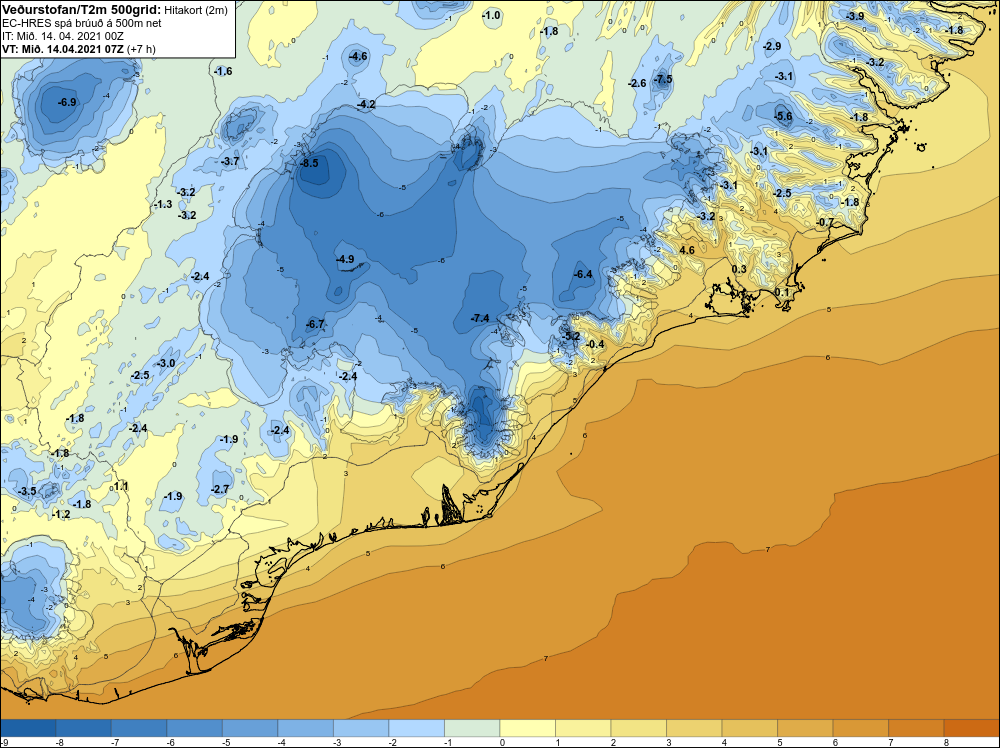This screenshot has height=748, width=1000.
Task: Click the -2.9 temperature value
Action: pos(772,46)
